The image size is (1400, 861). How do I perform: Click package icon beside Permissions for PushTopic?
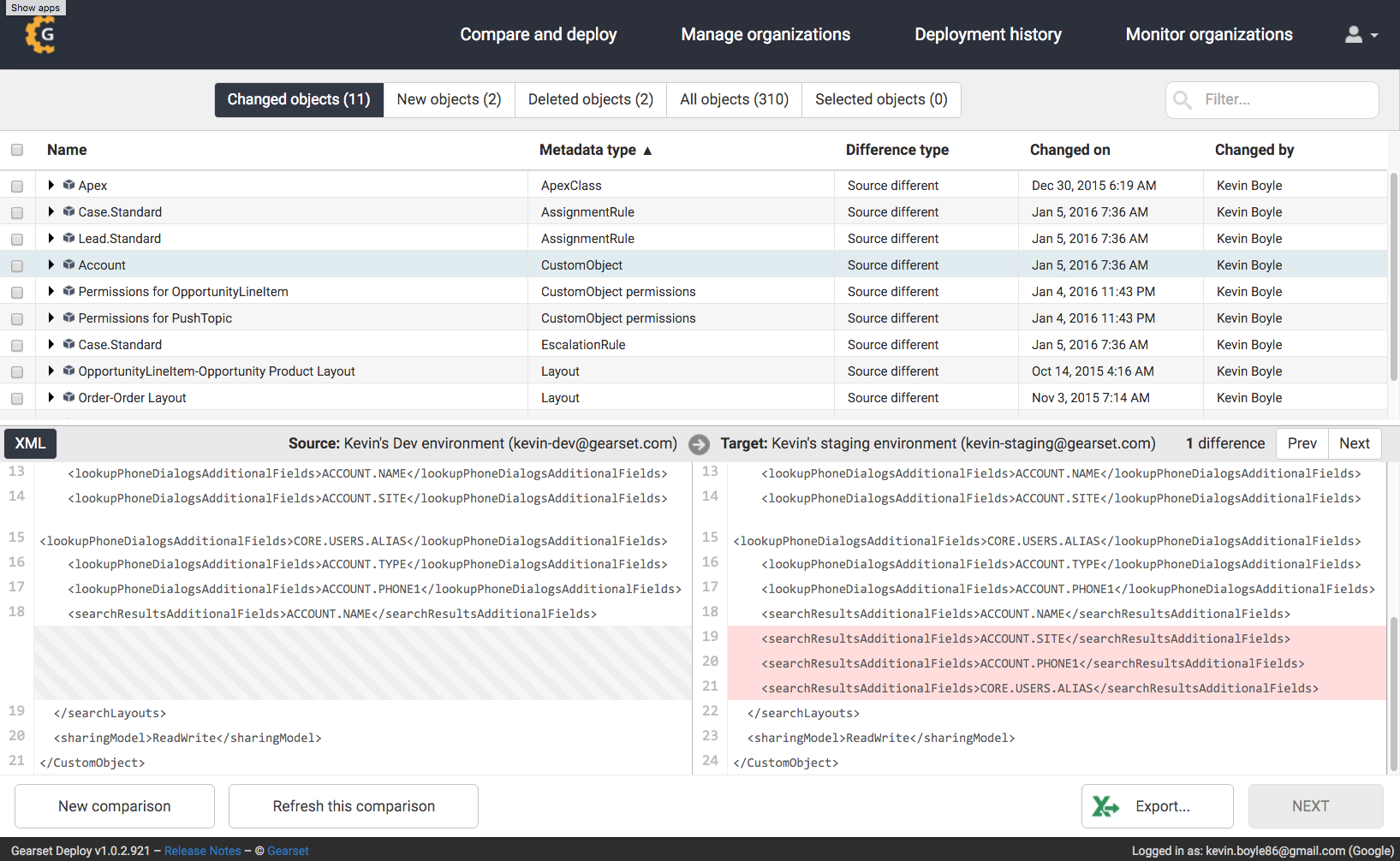[x=69, y=318]
